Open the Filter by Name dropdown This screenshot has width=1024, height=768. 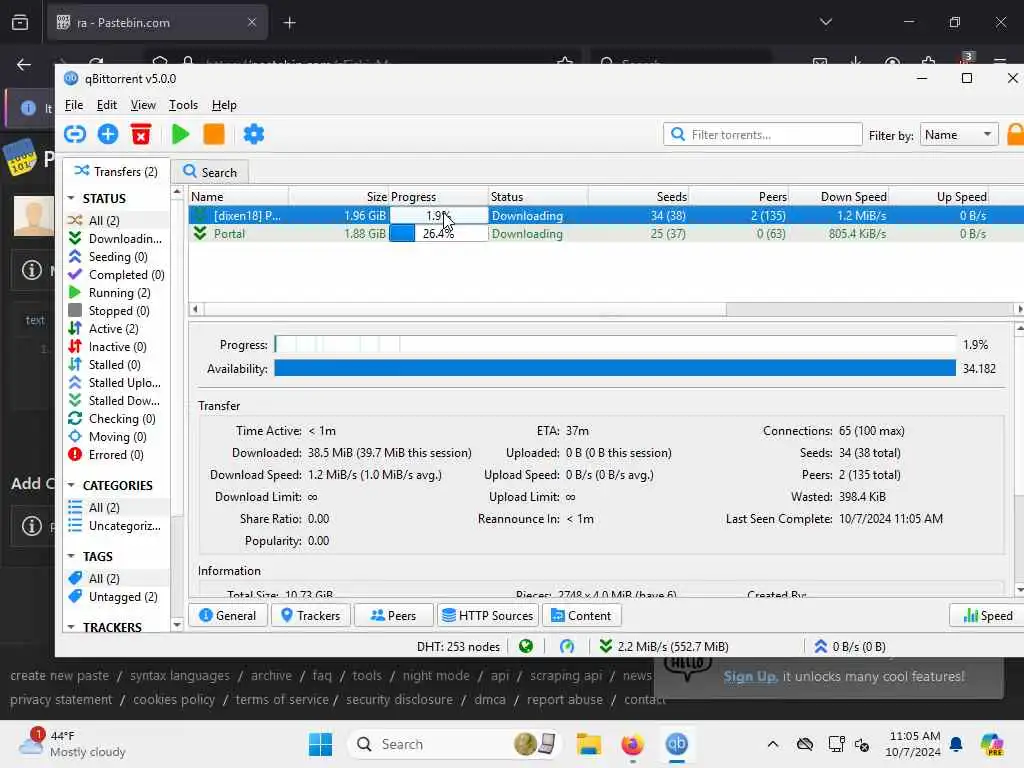click(x=959, y=135)
